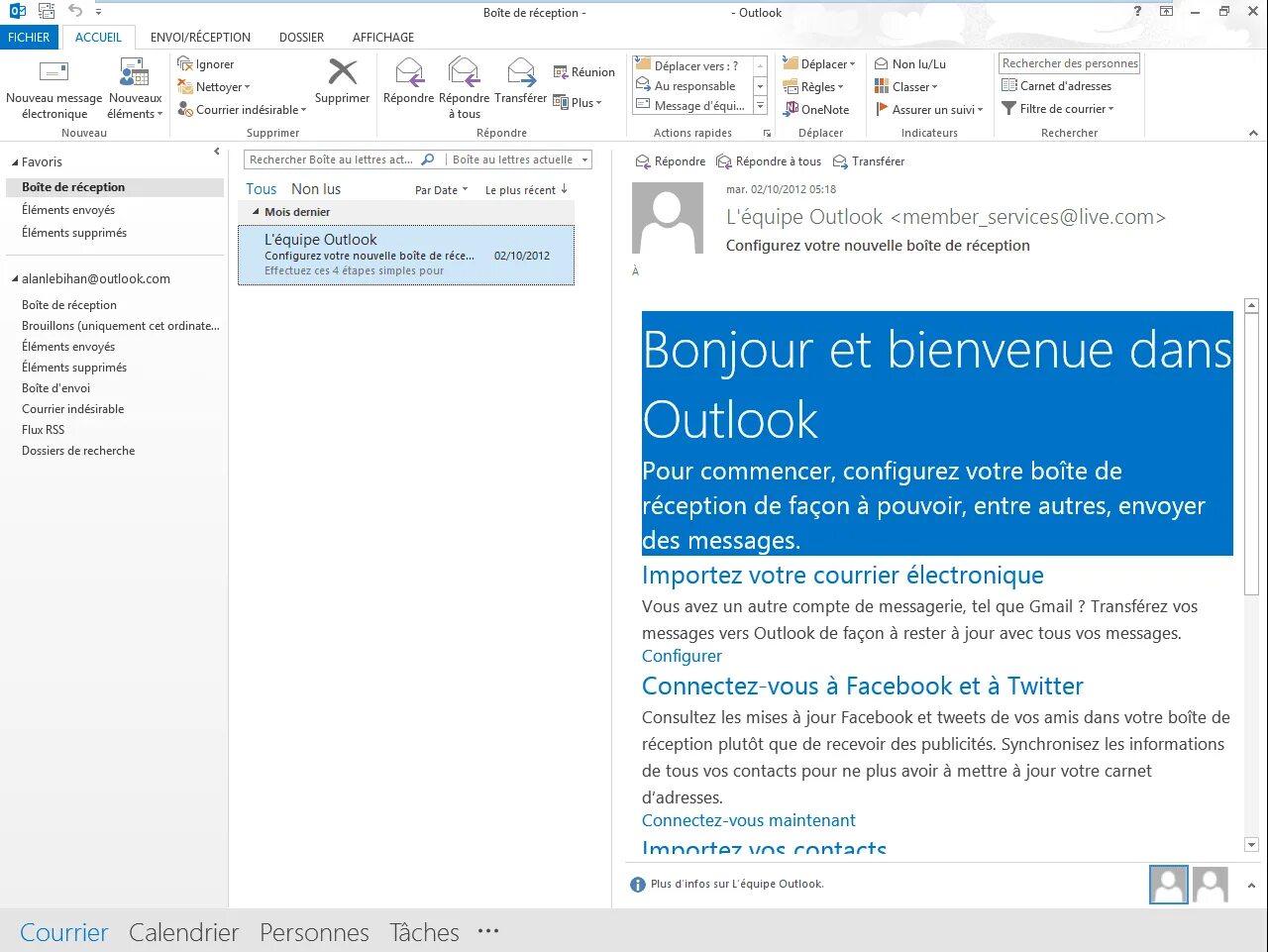Select quick action Message d'équipe
The height and width of the screenshot is (952, 1268).
point(692,106)
